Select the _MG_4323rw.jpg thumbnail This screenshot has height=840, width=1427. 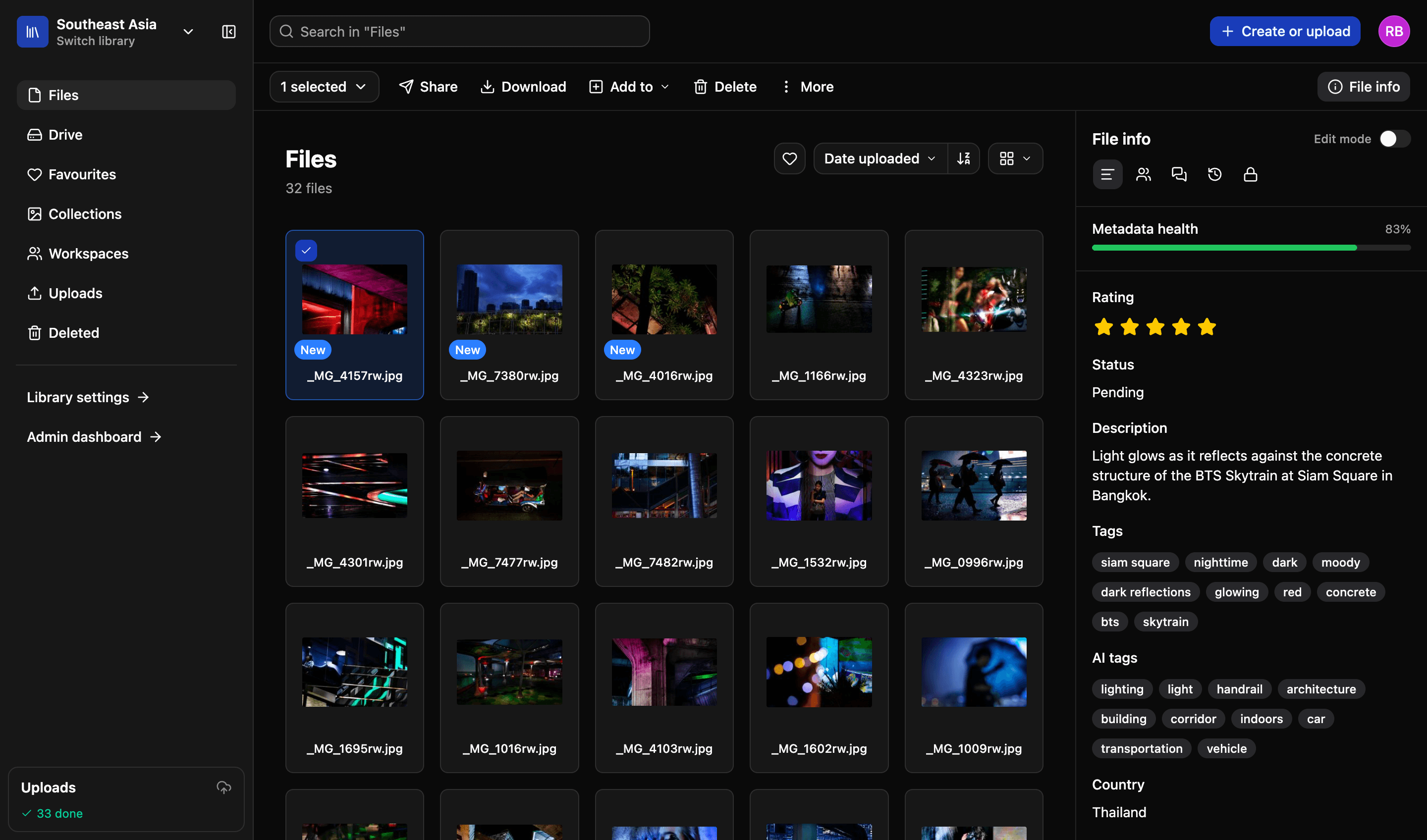pos(974,299)
